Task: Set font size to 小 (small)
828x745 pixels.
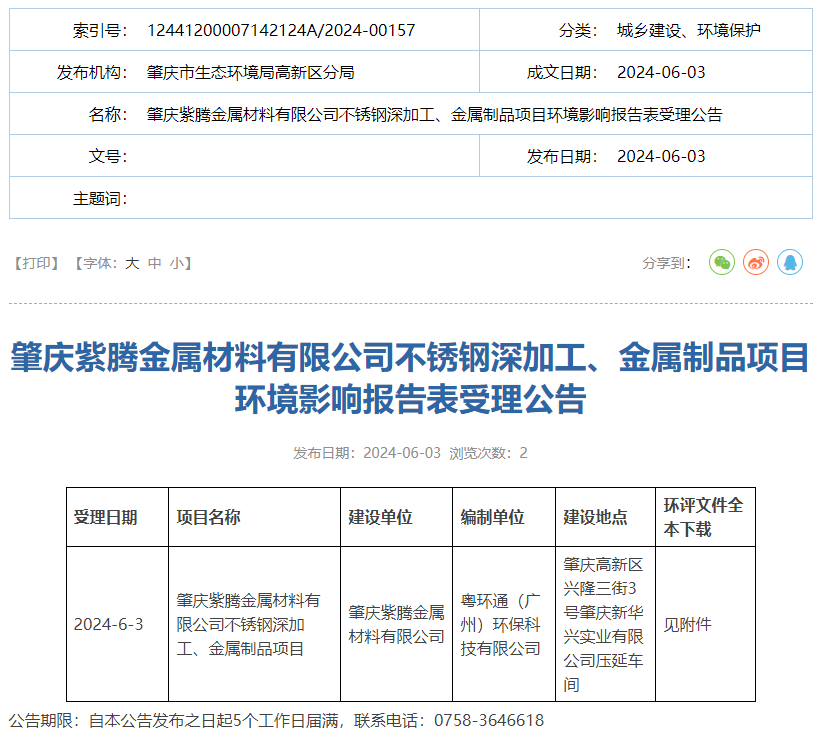Action: pos(176,263)
